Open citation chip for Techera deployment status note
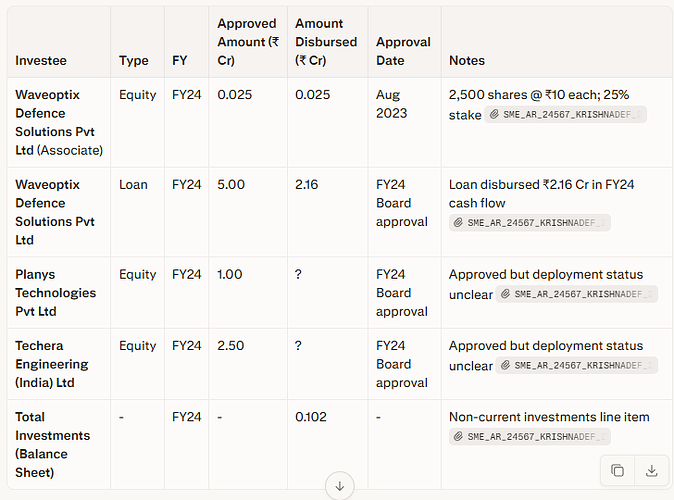 tap(576, 365)
